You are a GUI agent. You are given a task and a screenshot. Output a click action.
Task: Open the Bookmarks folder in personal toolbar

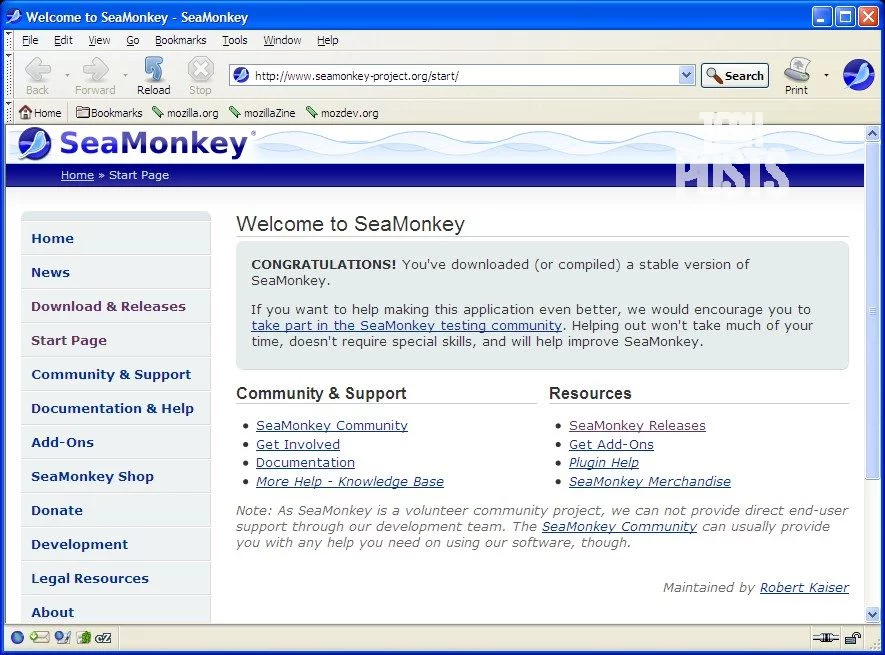click(109, 112)
